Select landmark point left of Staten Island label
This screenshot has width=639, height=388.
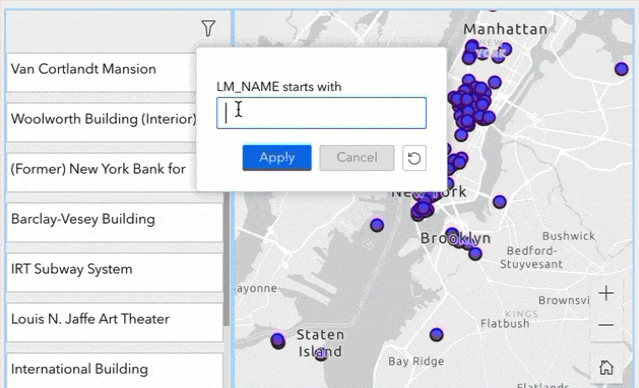point(278,340)
